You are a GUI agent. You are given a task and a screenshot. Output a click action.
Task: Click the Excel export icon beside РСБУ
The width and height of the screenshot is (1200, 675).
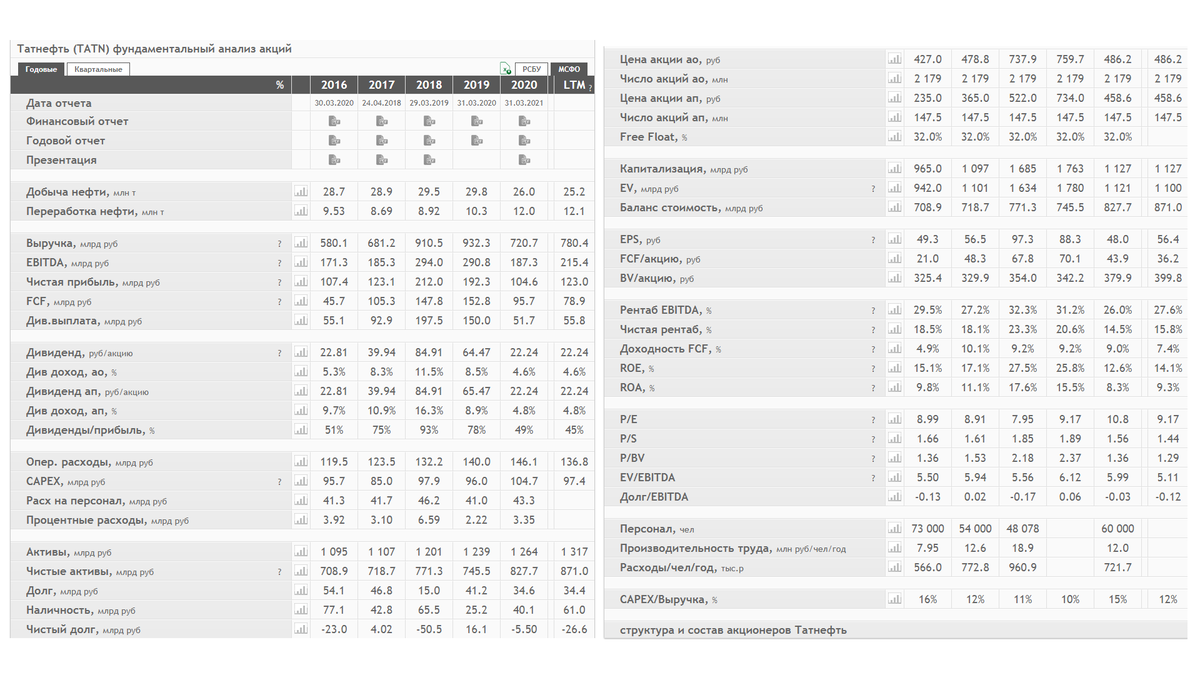pyautogui.click(x=507, y=69)
